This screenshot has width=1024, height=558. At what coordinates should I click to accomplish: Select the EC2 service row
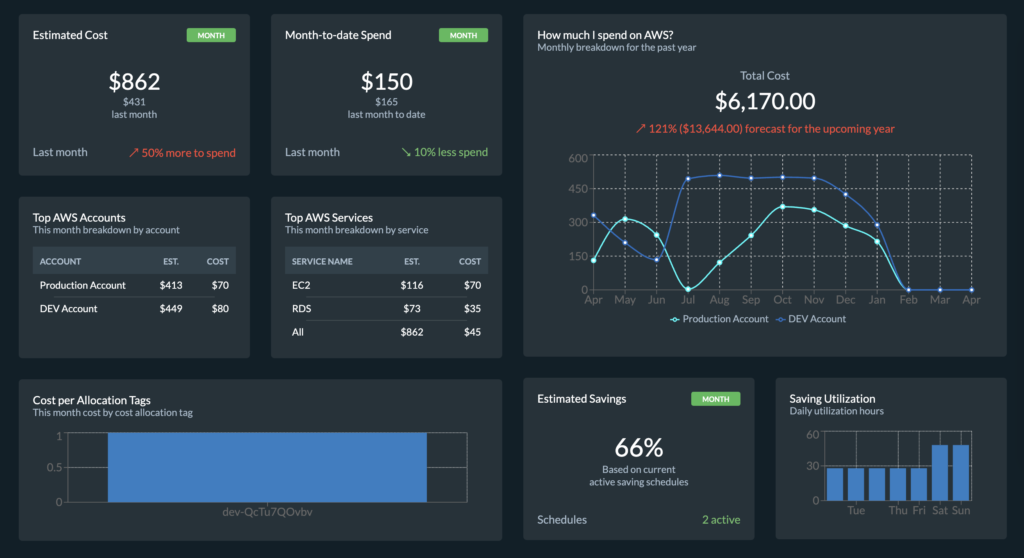coord(386,286)
